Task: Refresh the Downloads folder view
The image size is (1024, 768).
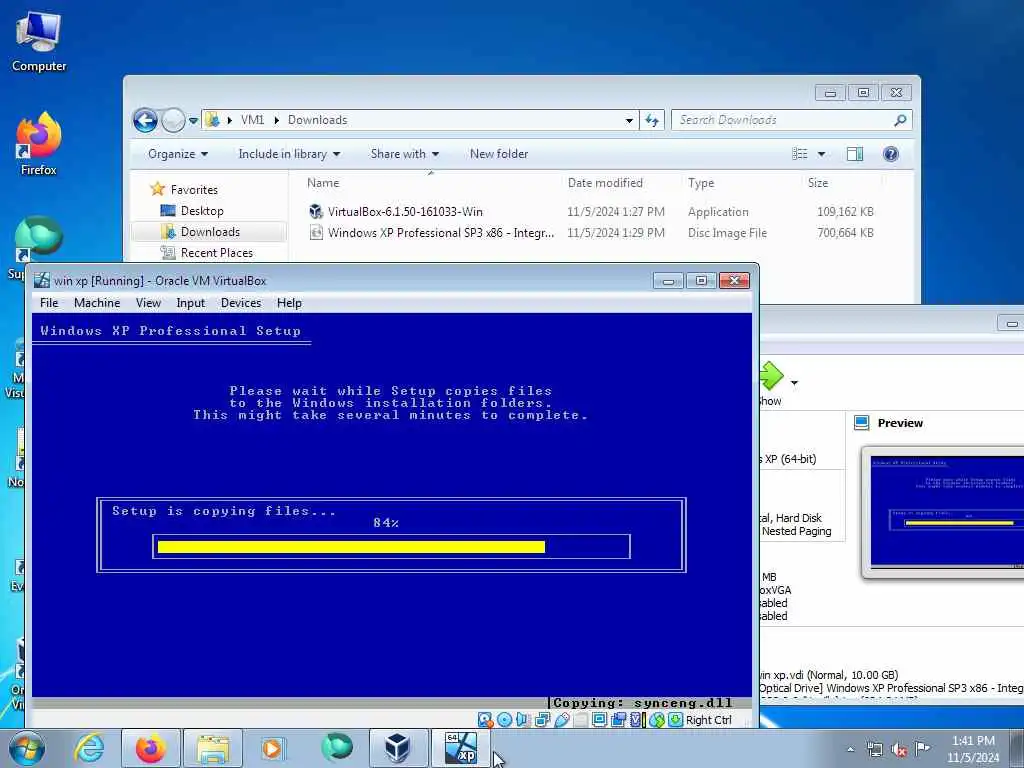Action: tap(652, 120)
